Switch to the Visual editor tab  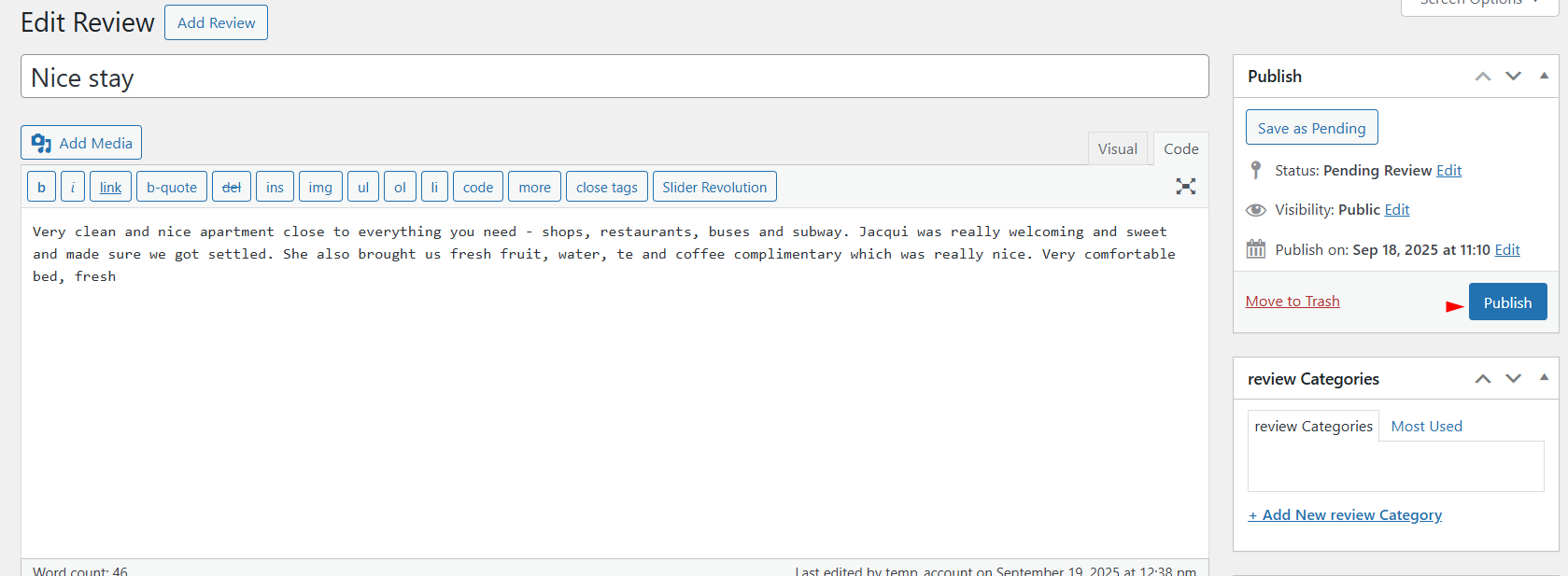pos(1117,148)
